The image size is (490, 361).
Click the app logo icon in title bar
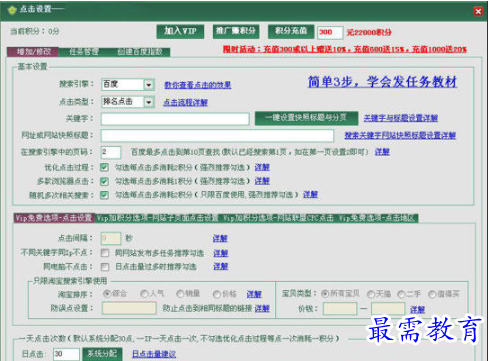(12, 10)
